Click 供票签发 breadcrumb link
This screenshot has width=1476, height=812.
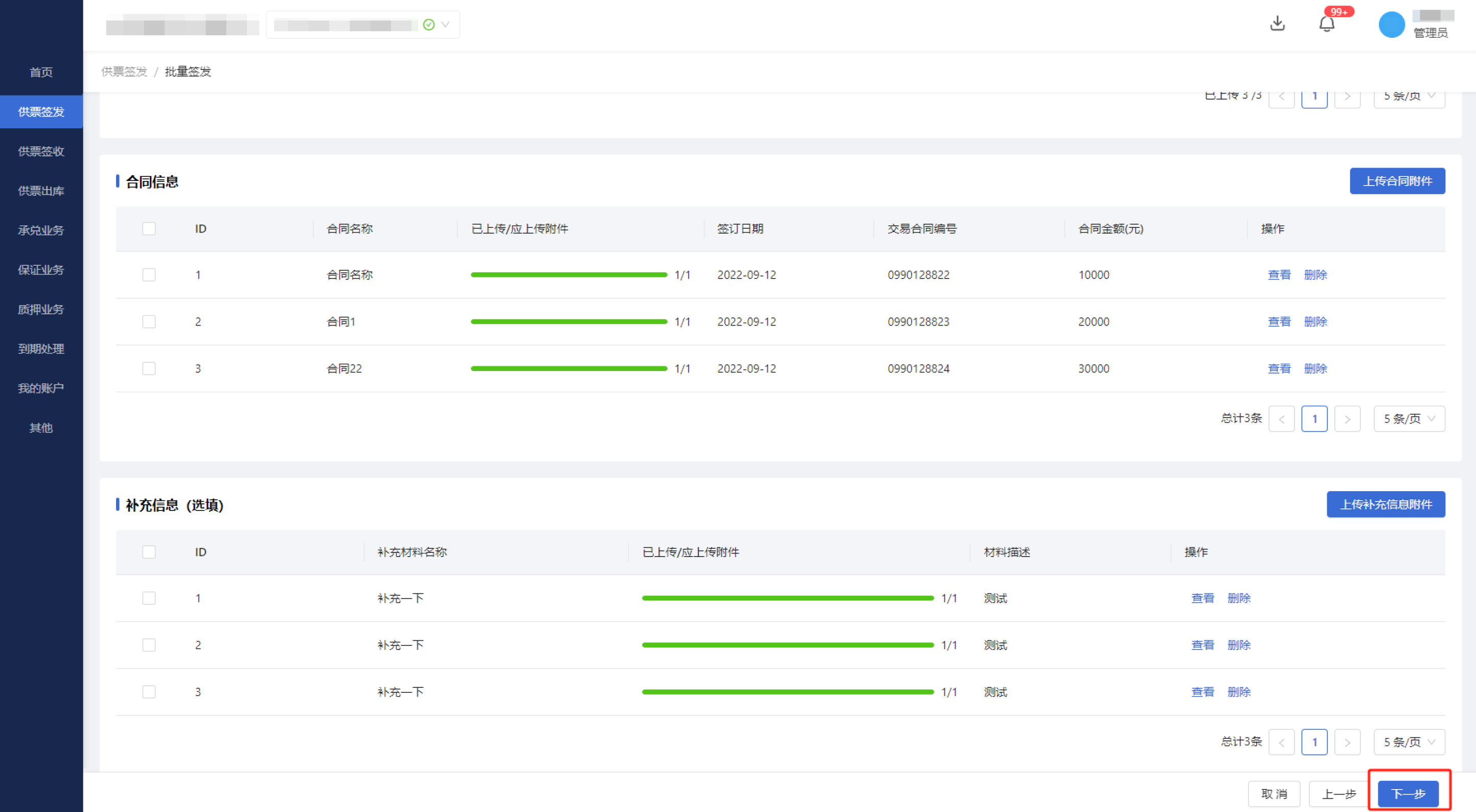[124, 72]
